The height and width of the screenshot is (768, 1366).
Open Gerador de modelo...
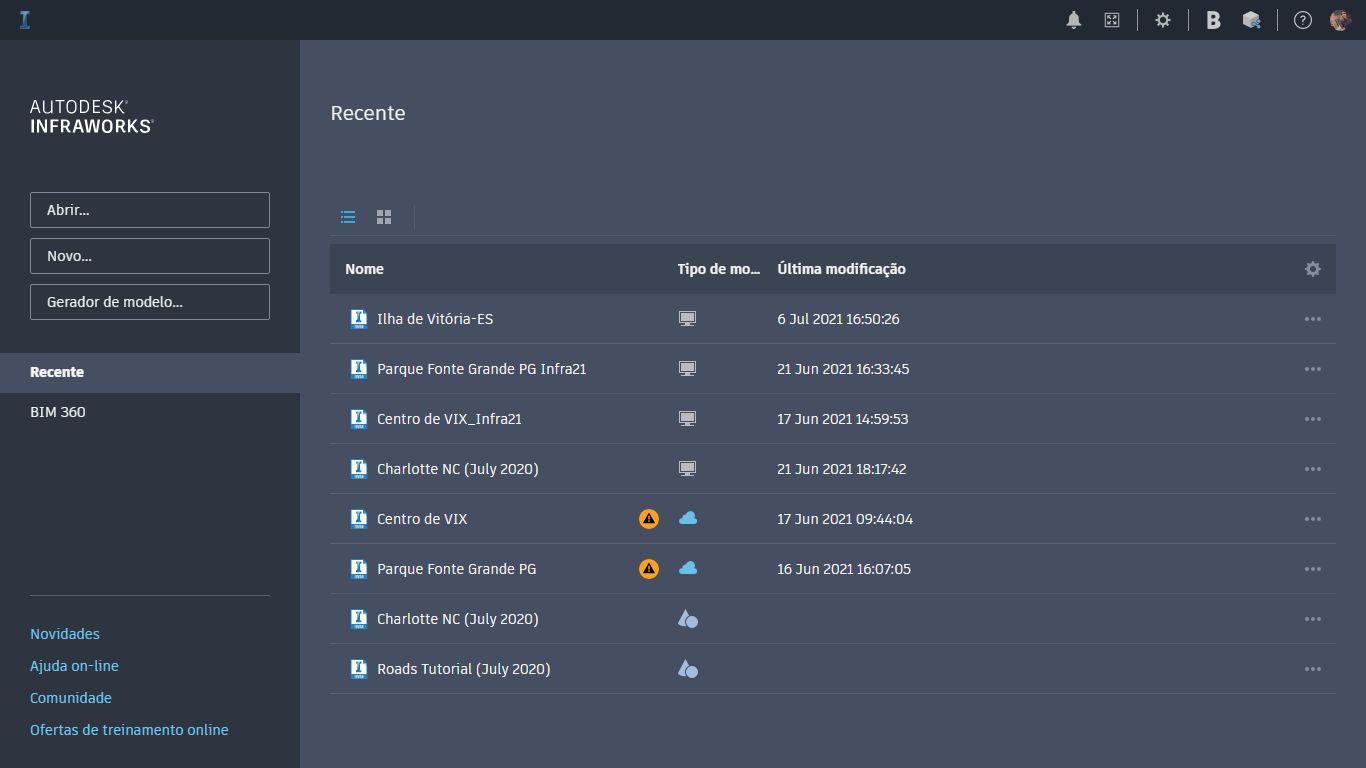tap(150, 302)
